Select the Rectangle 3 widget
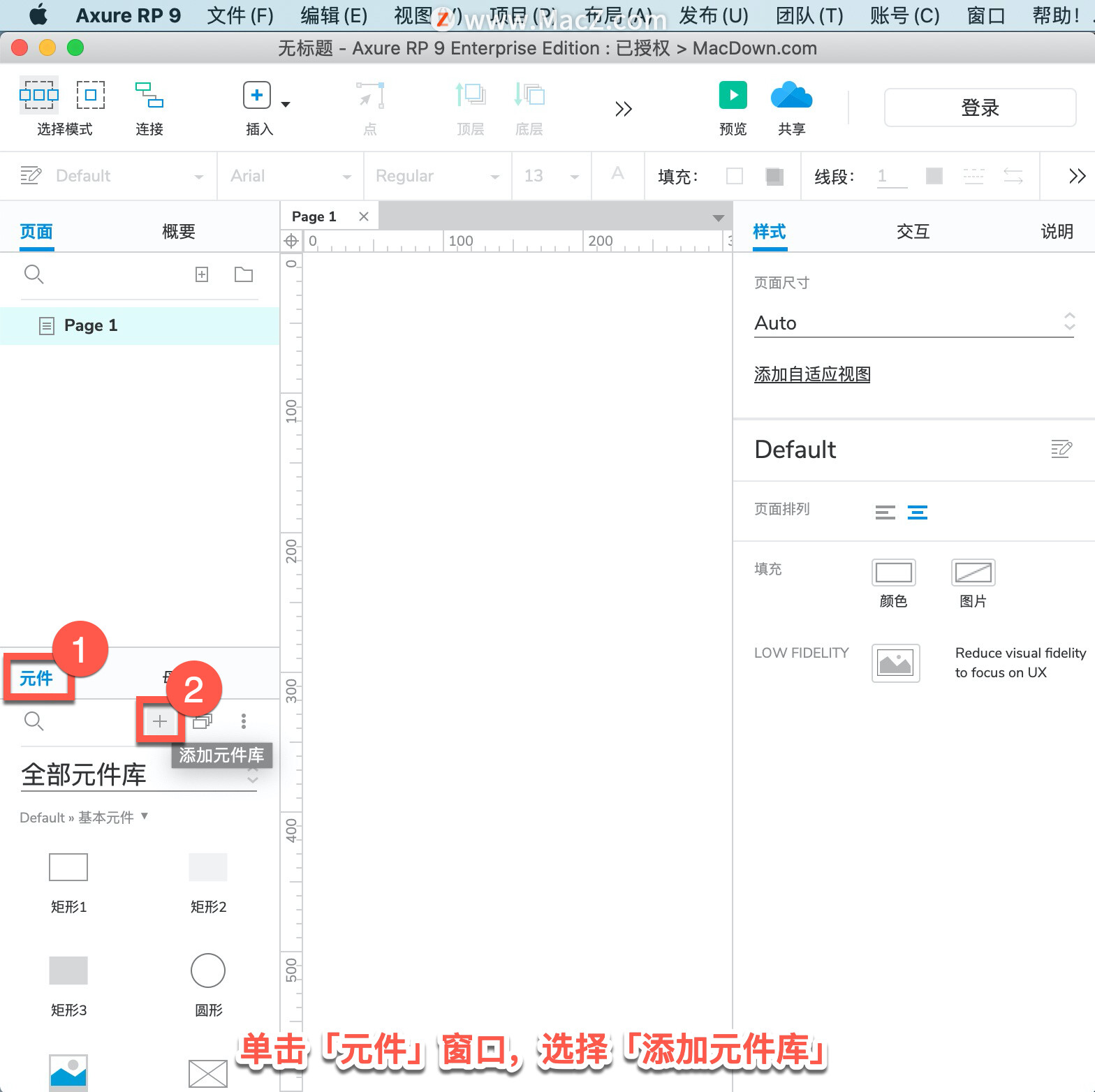The image size is (1095, 1092). coord(68,971)
